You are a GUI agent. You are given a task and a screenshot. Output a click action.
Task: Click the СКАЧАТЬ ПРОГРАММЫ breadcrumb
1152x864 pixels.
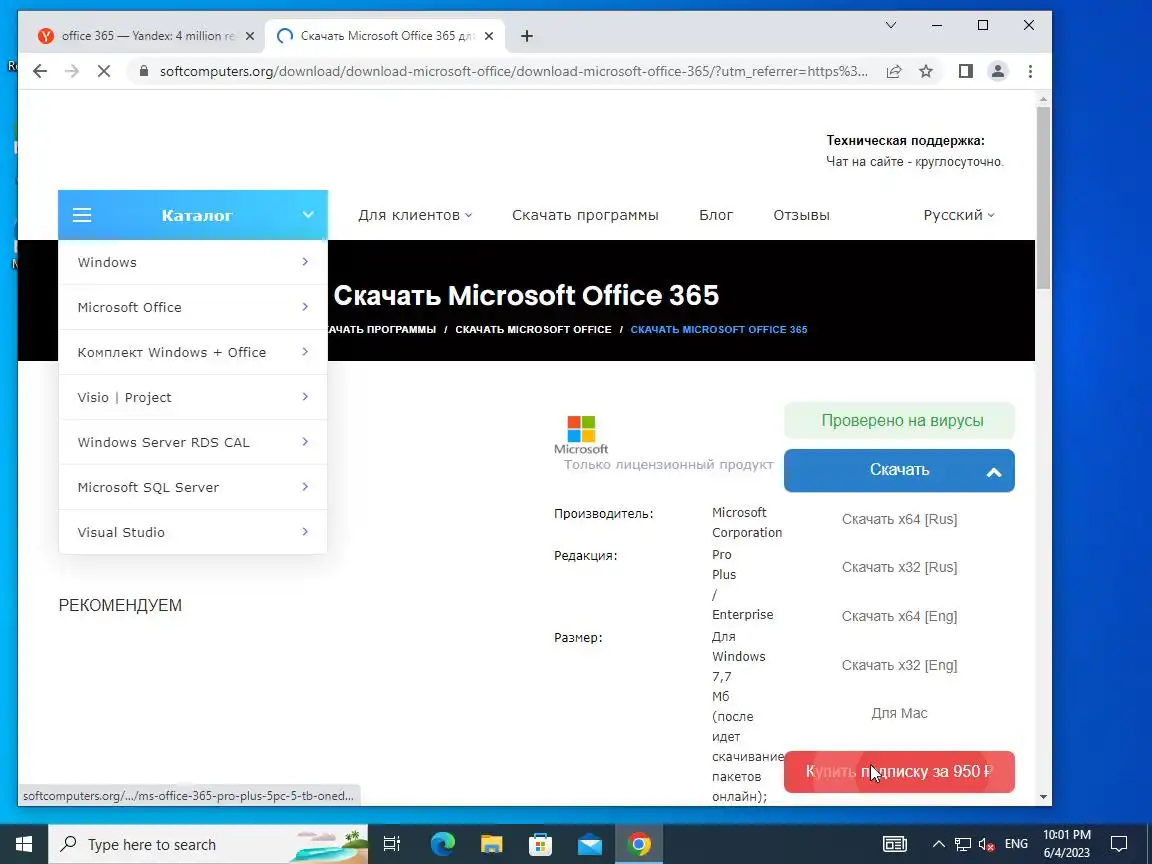point(381,329)
